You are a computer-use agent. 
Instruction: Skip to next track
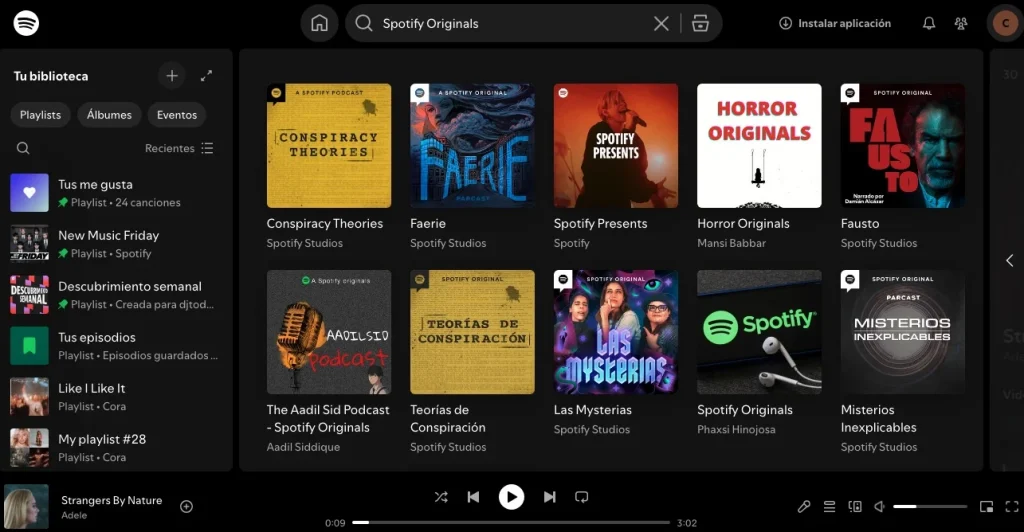click(x=549, y=497)
